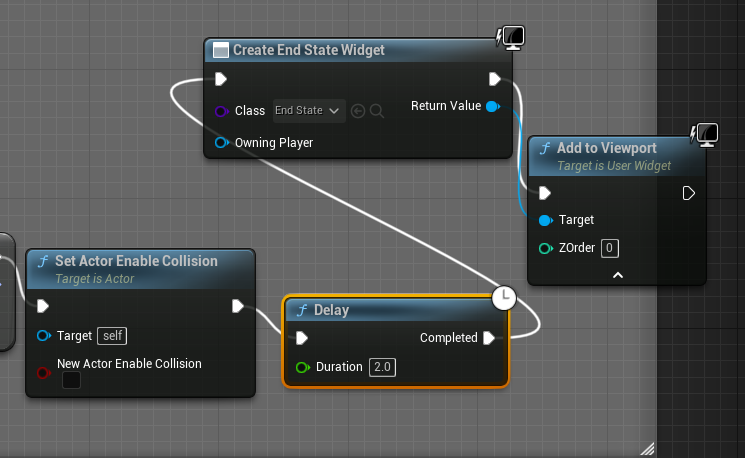
Task: Select the Add to Viewport node title
Action: [607, 148]
